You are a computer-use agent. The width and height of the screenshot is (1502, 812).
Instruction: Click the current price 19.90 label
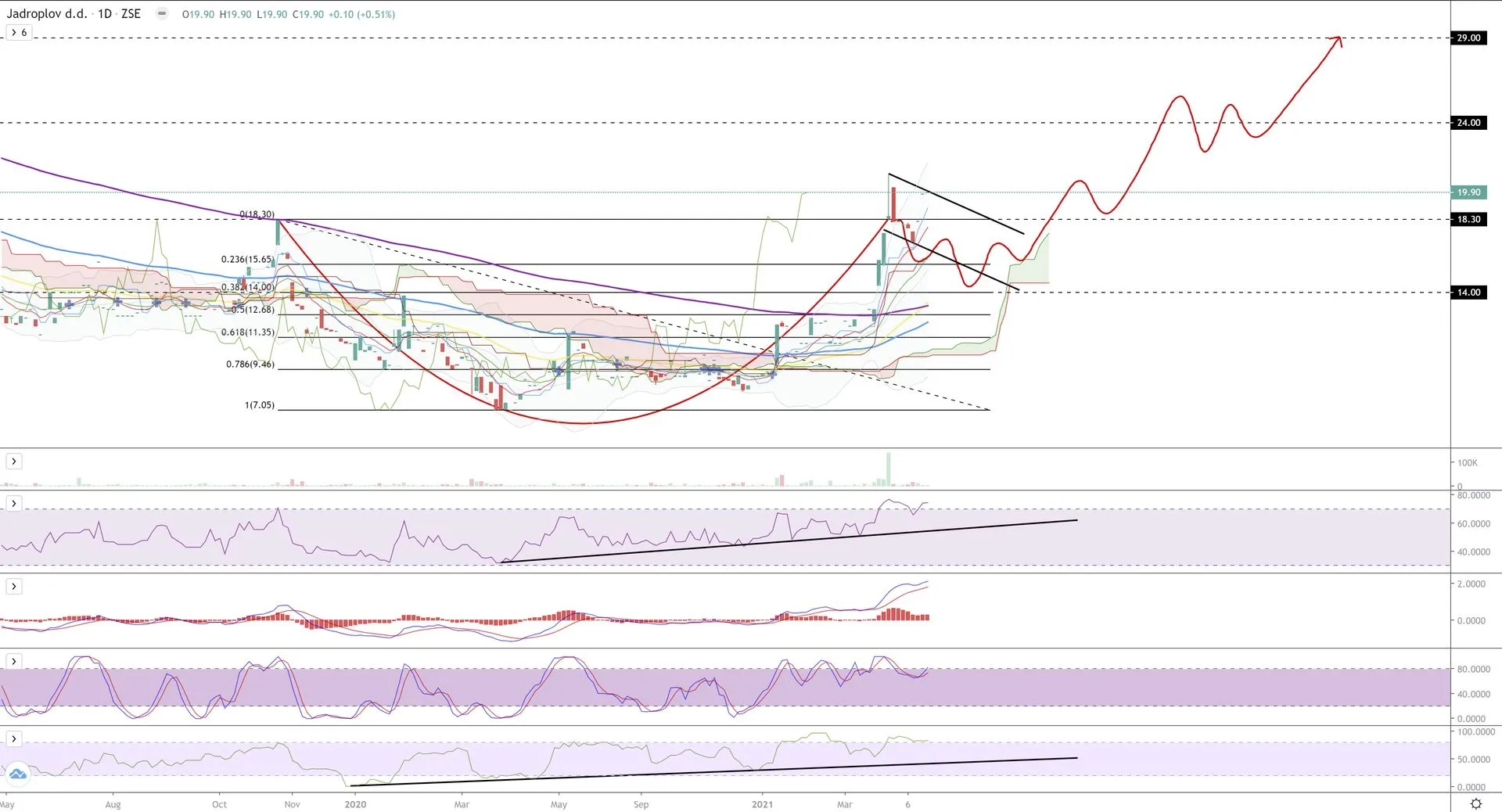(1468, 192)
